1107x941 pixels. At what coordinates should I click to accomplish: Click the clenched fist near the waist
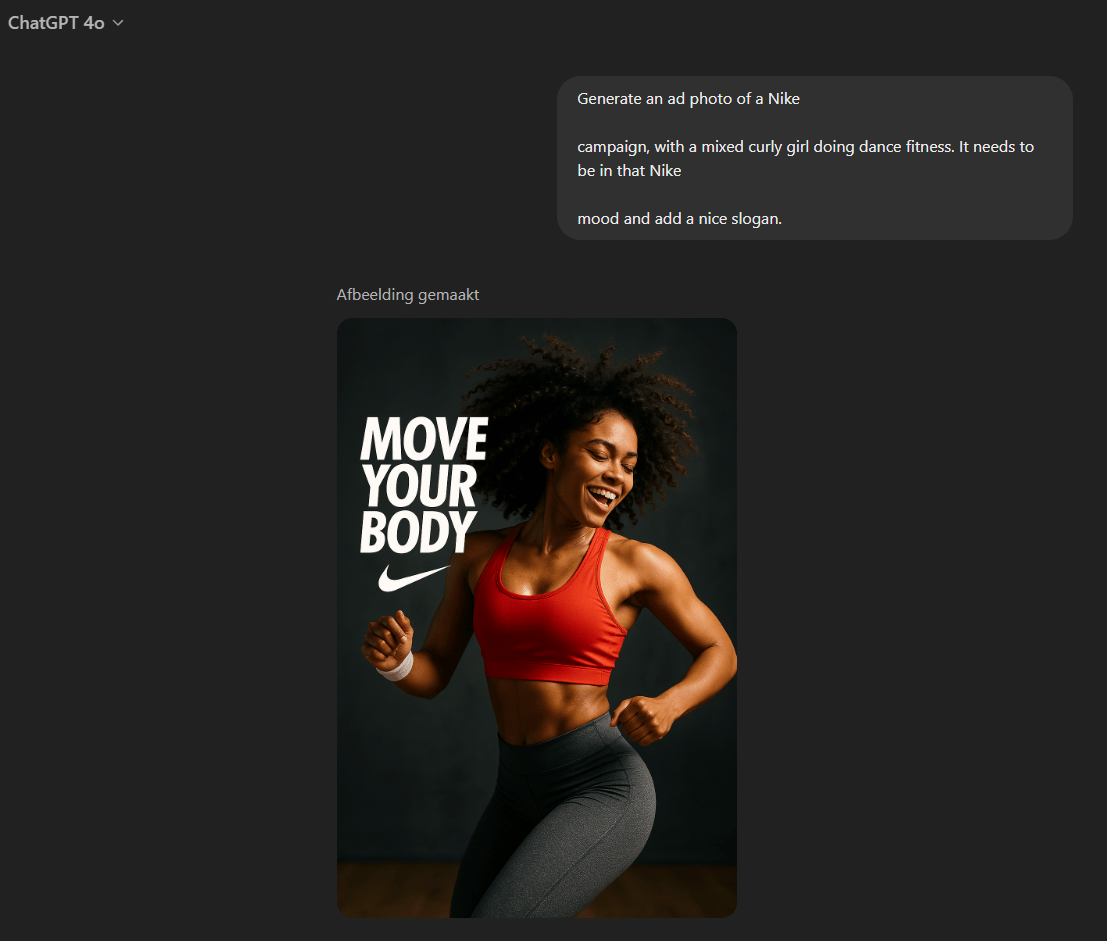pos(637,718)
